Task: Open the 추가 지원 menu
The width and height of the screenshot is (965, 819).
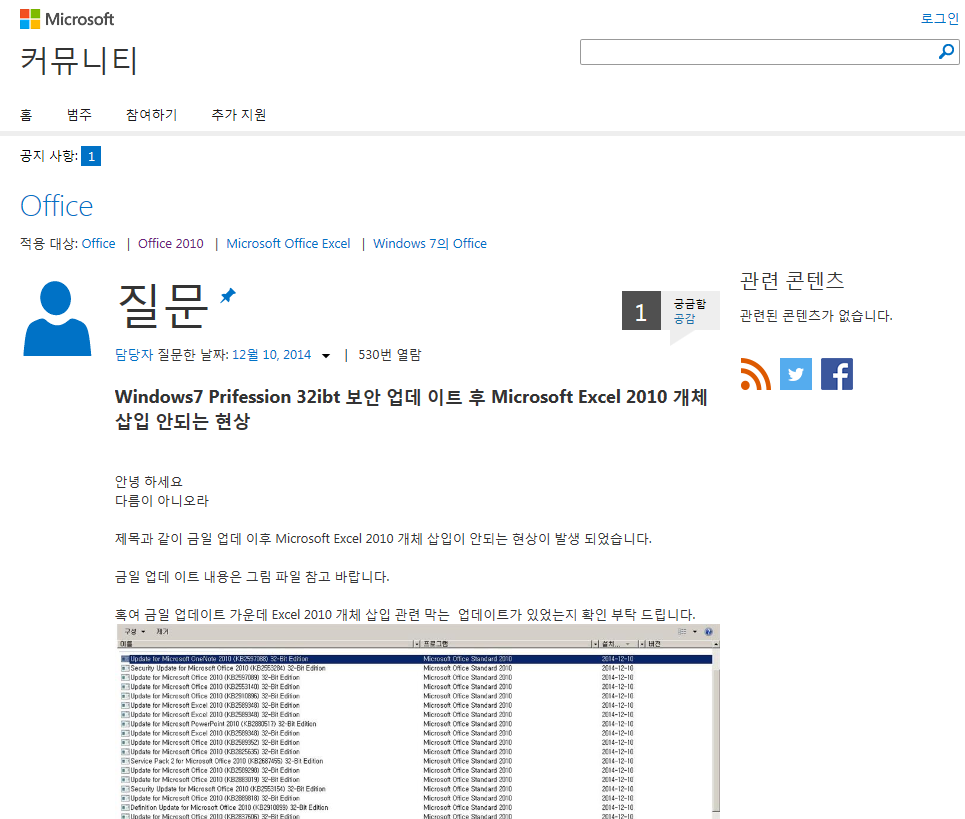Action: tap(239, 114)
